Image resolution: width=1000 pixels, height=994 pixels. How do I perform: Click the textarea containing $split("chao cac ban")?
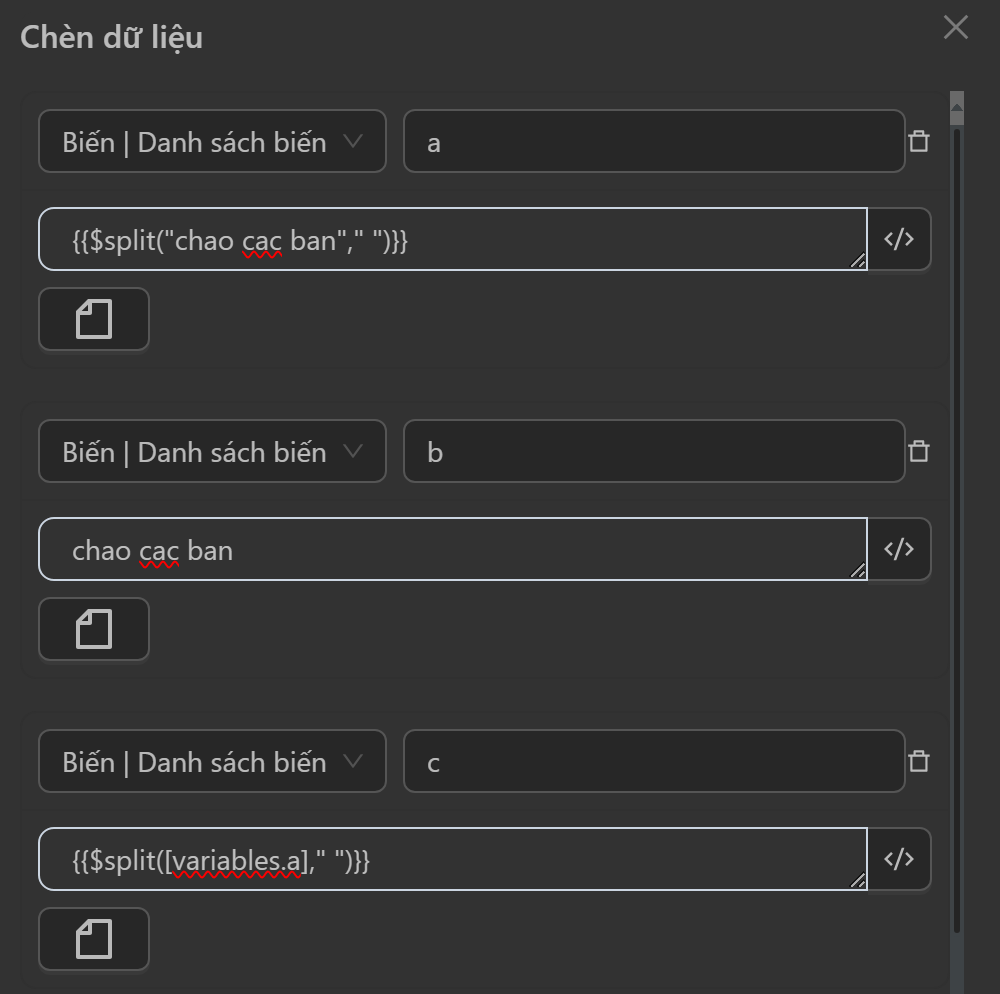452,239
